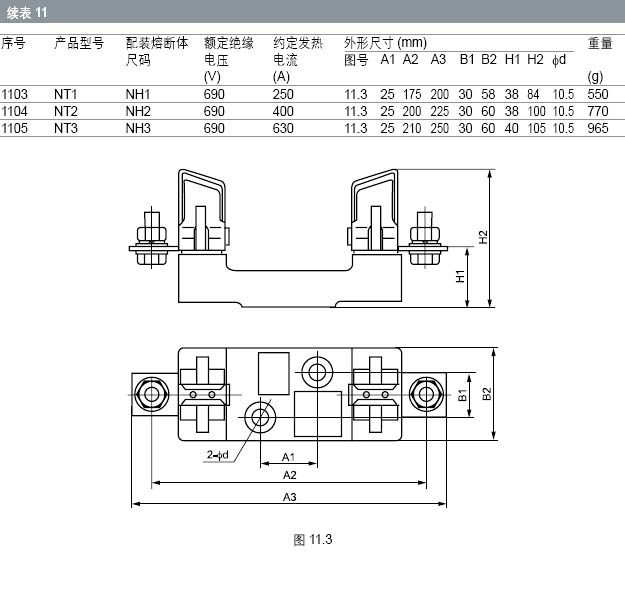Click the '外形尺寸 (mm)' header
This screenshot has height=600, width=625.
point(385,43)
